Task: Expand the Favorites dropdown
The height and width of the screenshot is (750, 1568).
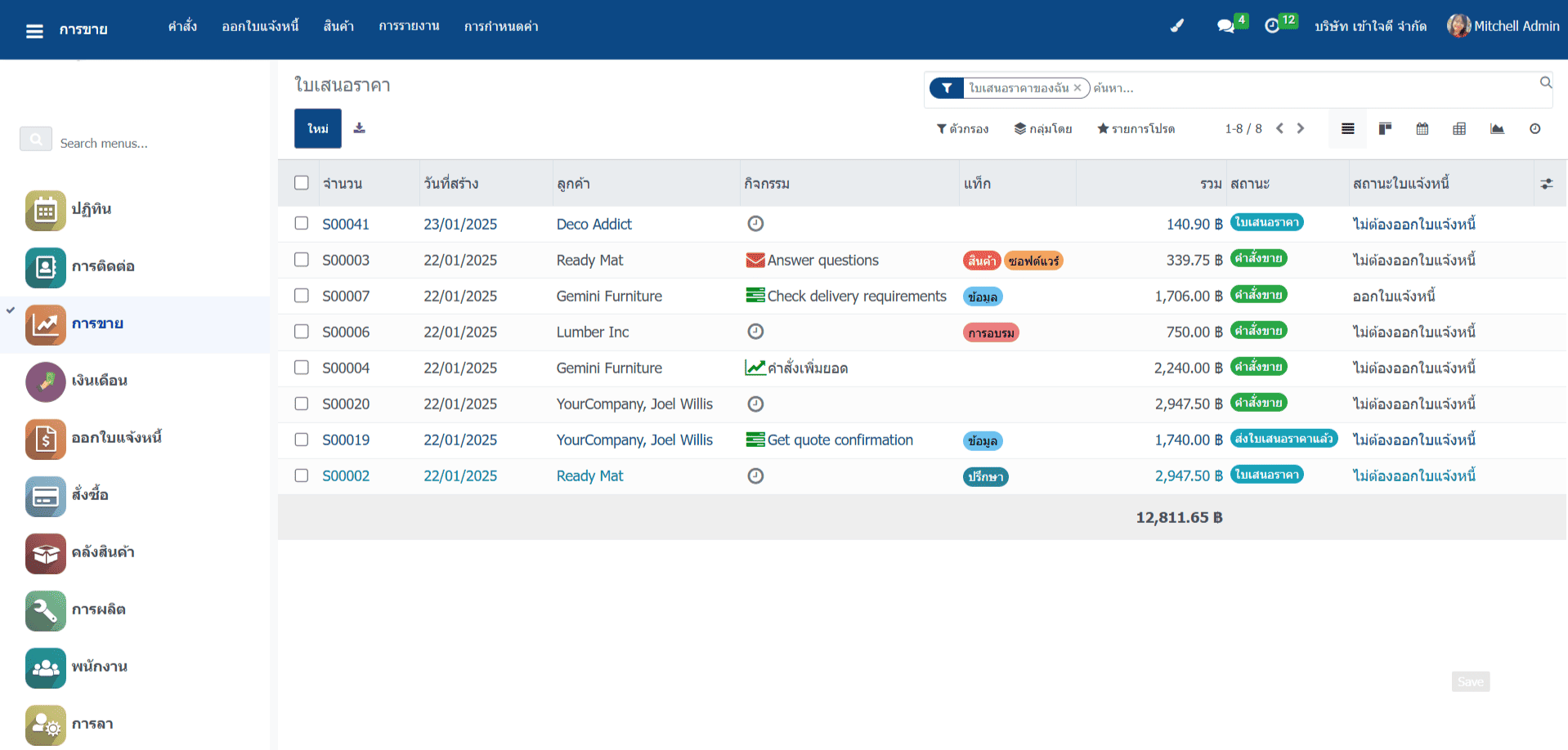Action: pos(1136,129)
